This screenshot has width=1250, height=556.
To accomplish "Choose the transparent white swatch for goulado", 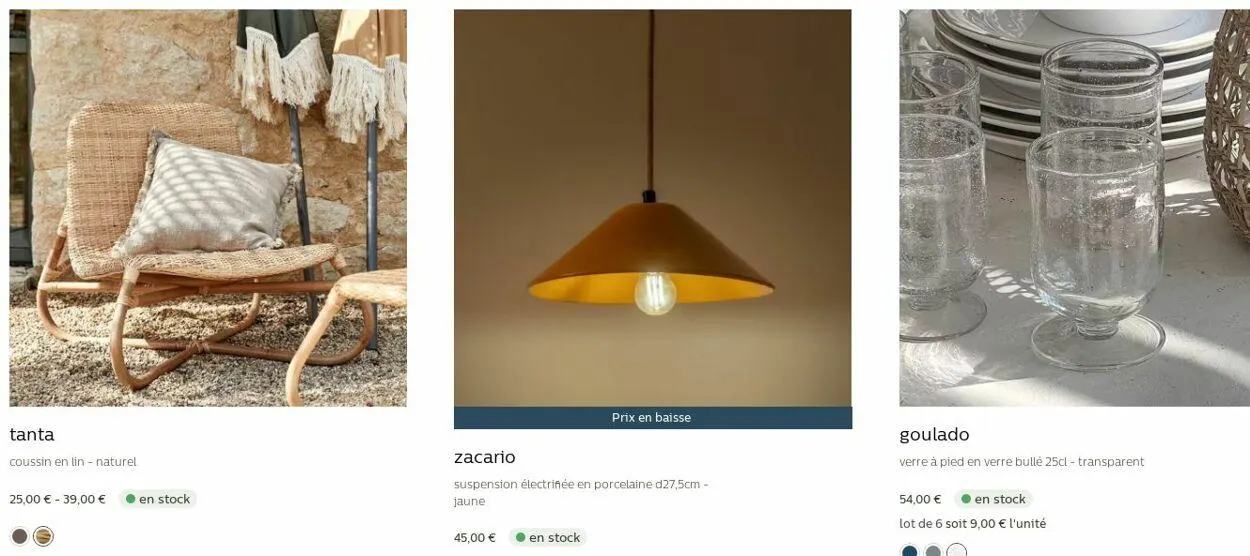I will (x=957, y=551).
